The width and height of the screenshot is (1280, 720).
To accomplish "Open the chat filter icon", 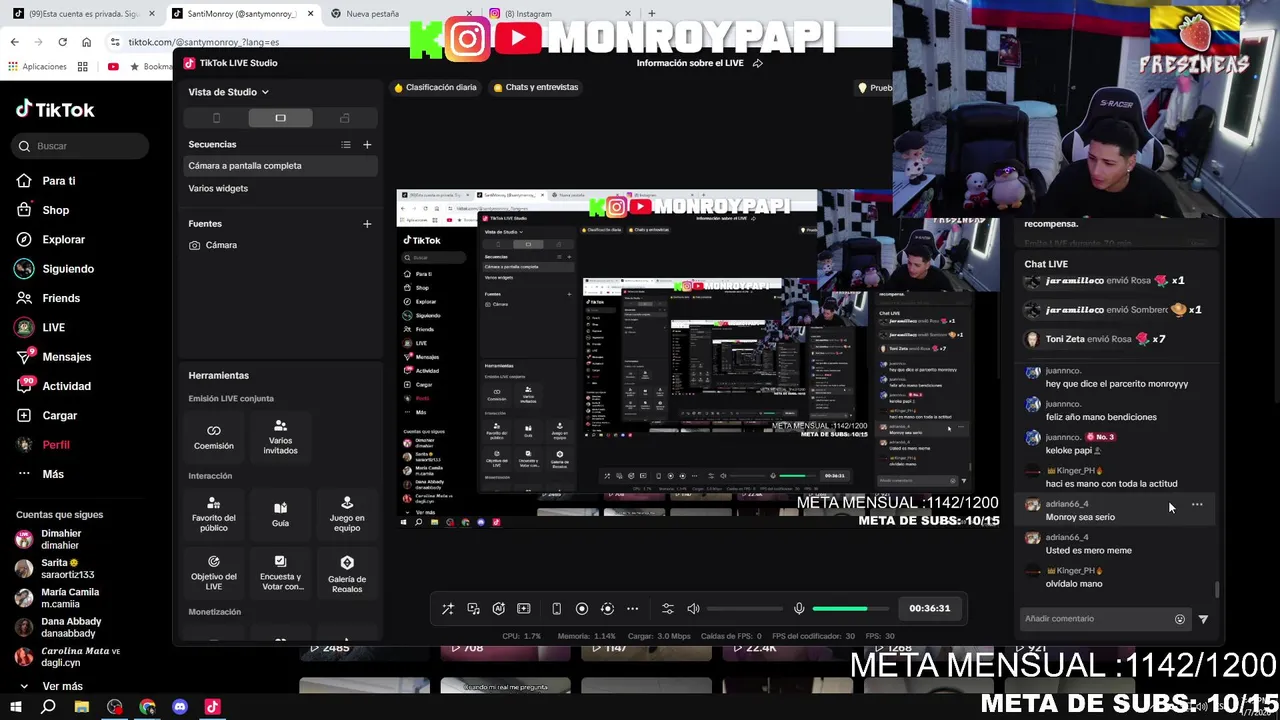I will coord(1203,619).
